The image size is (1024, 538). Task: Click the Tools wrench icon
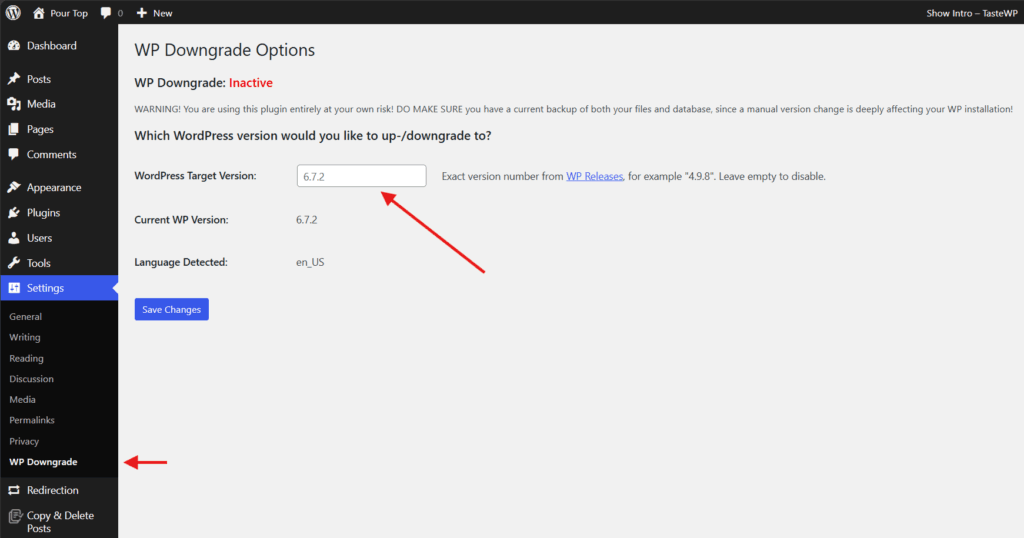pyautogui.click(x=14, y=263)
